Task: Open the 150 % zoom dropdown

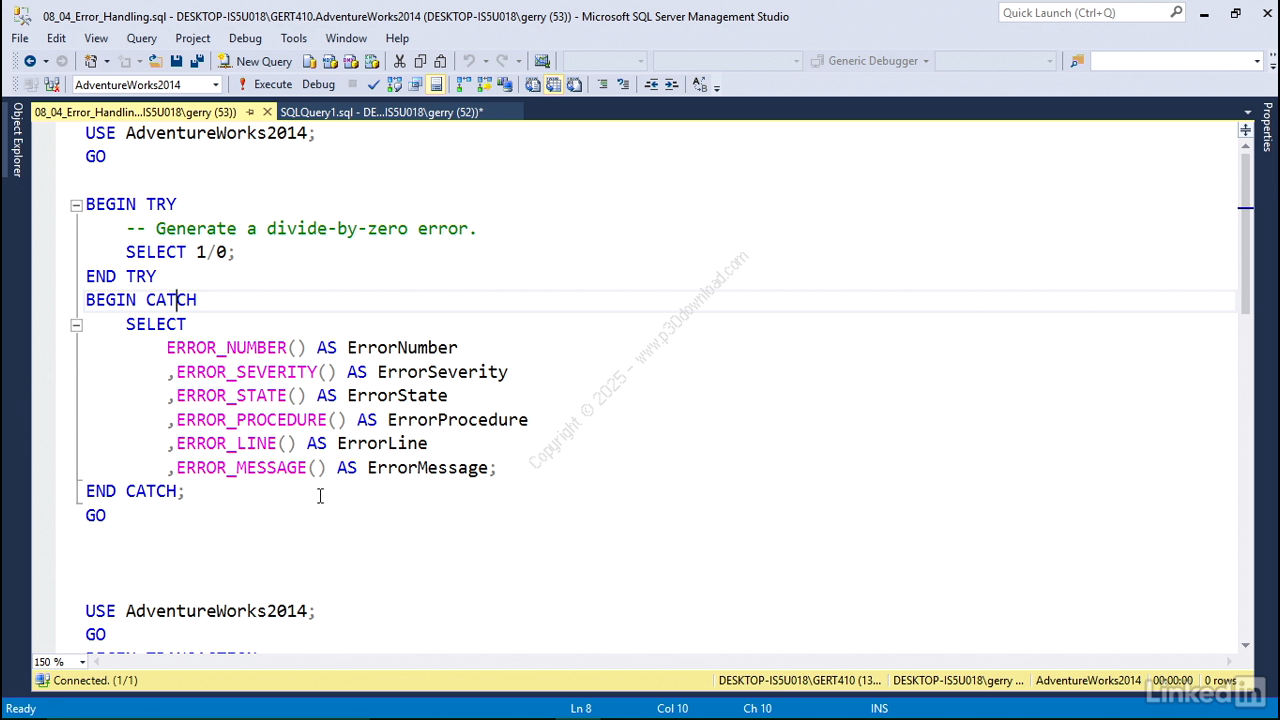Action: point(82,662)
